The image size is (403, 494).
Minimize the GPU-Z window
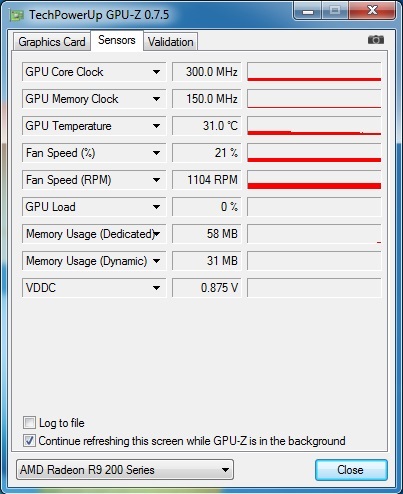click(308, 11)
